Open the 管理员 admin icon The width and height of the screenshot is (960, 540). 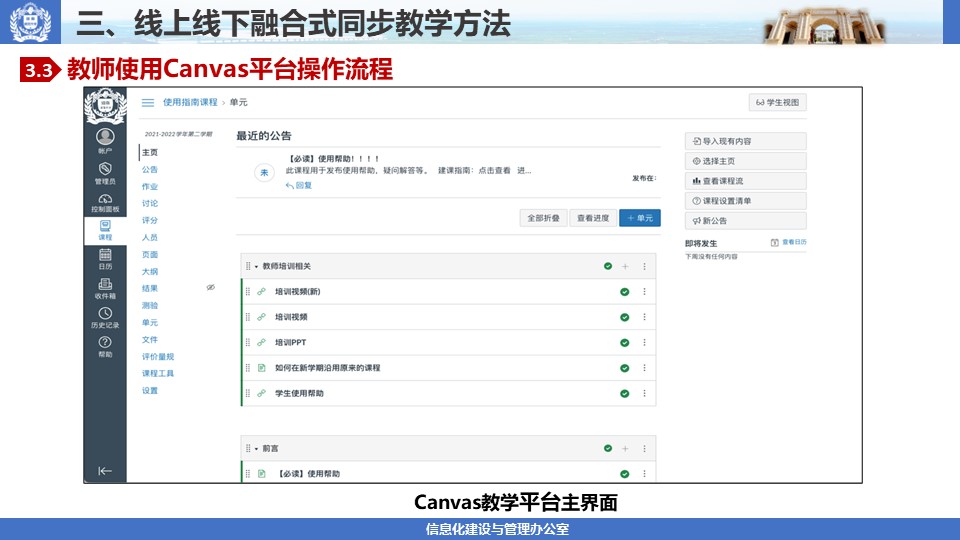[x=105, y=173]
